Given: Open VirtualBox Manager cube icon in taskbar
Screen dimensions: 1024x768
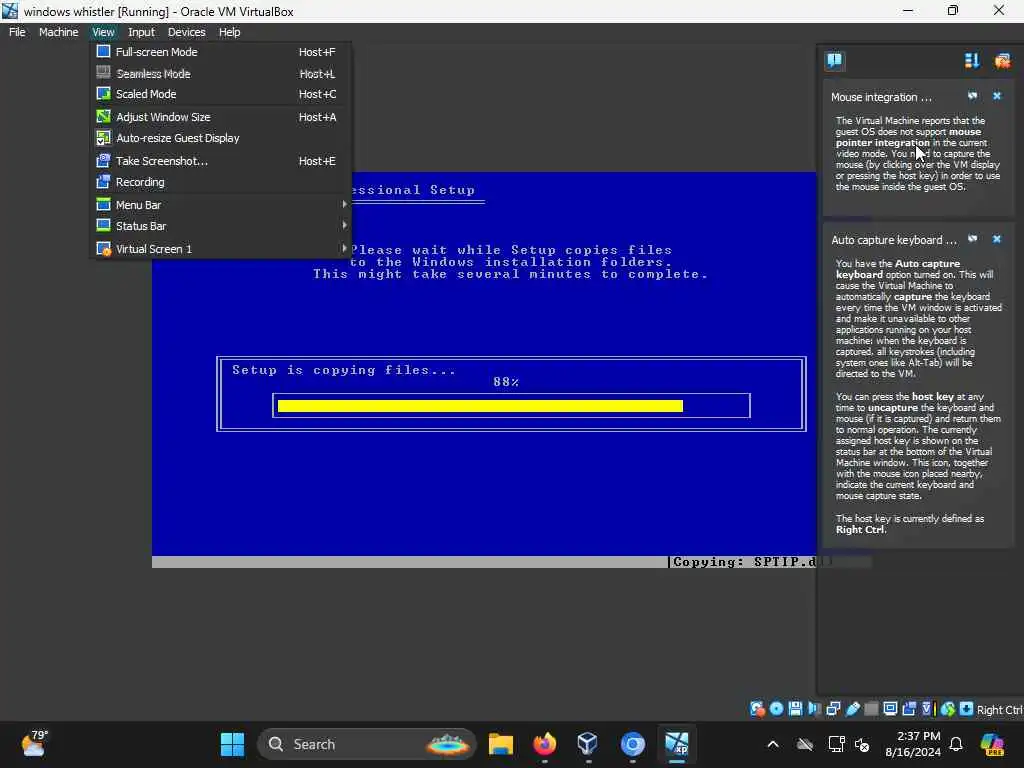Looking at the screenshot, I should tap(588, 744).
